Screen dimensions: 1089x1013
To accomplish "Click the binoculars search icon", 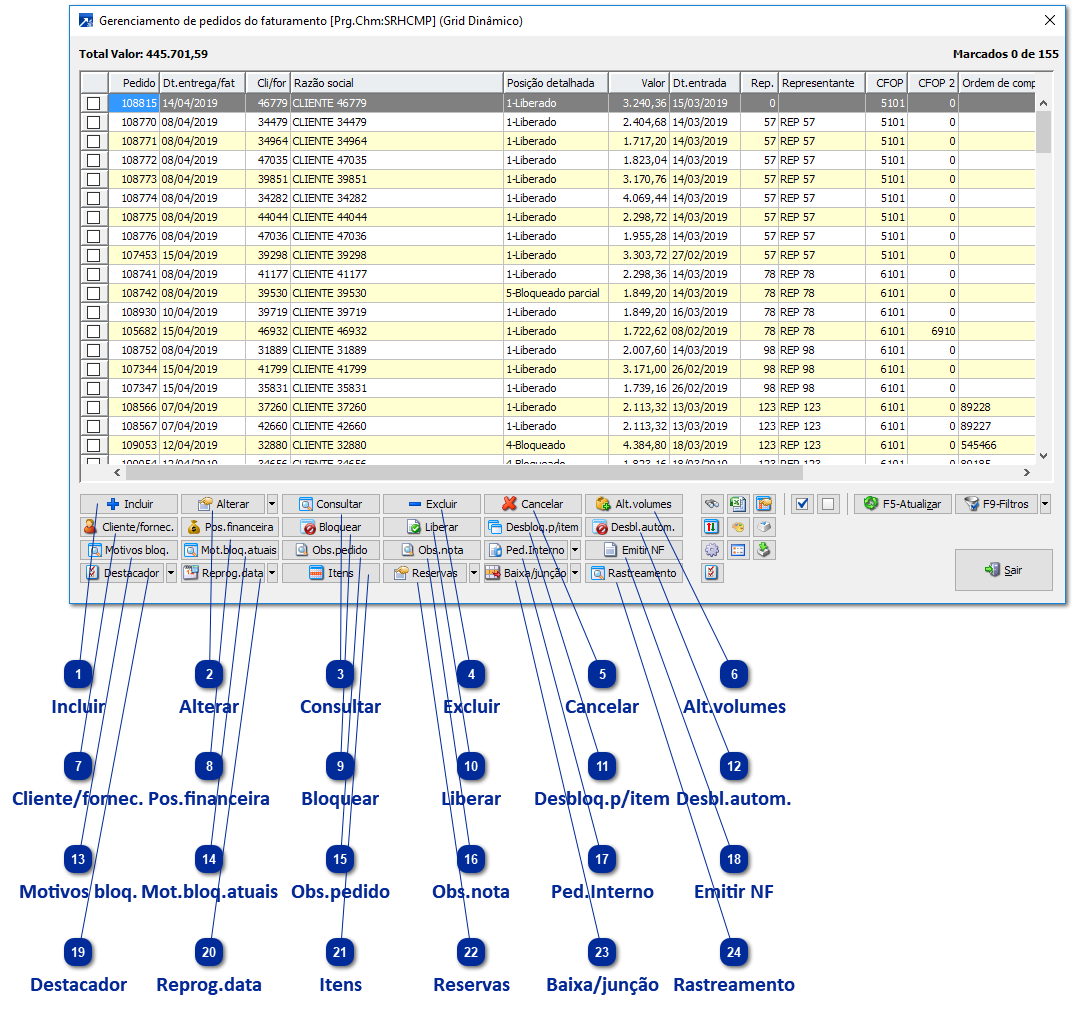I will pos(712,504).
